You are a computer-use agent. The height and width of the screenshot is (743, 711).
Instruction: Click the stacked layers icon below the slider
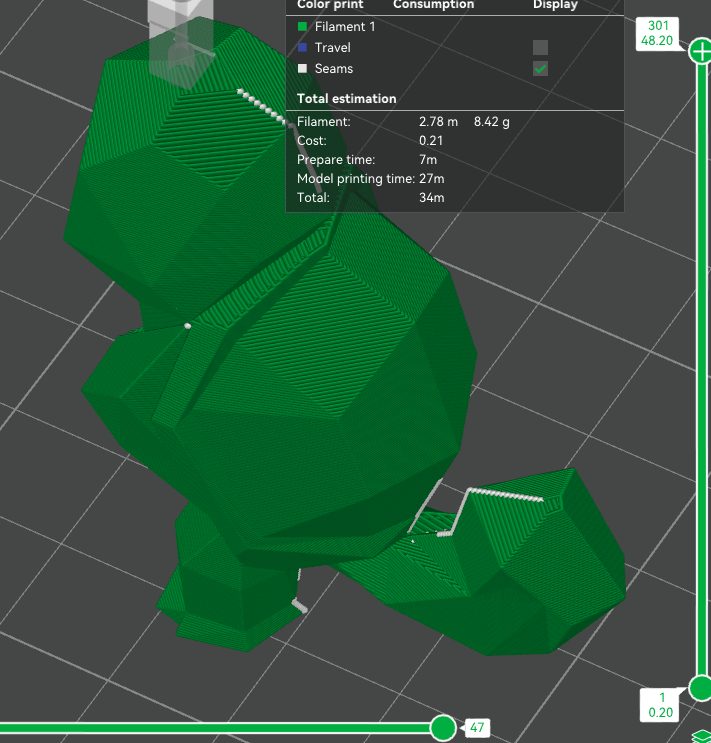tap(701, 736)
